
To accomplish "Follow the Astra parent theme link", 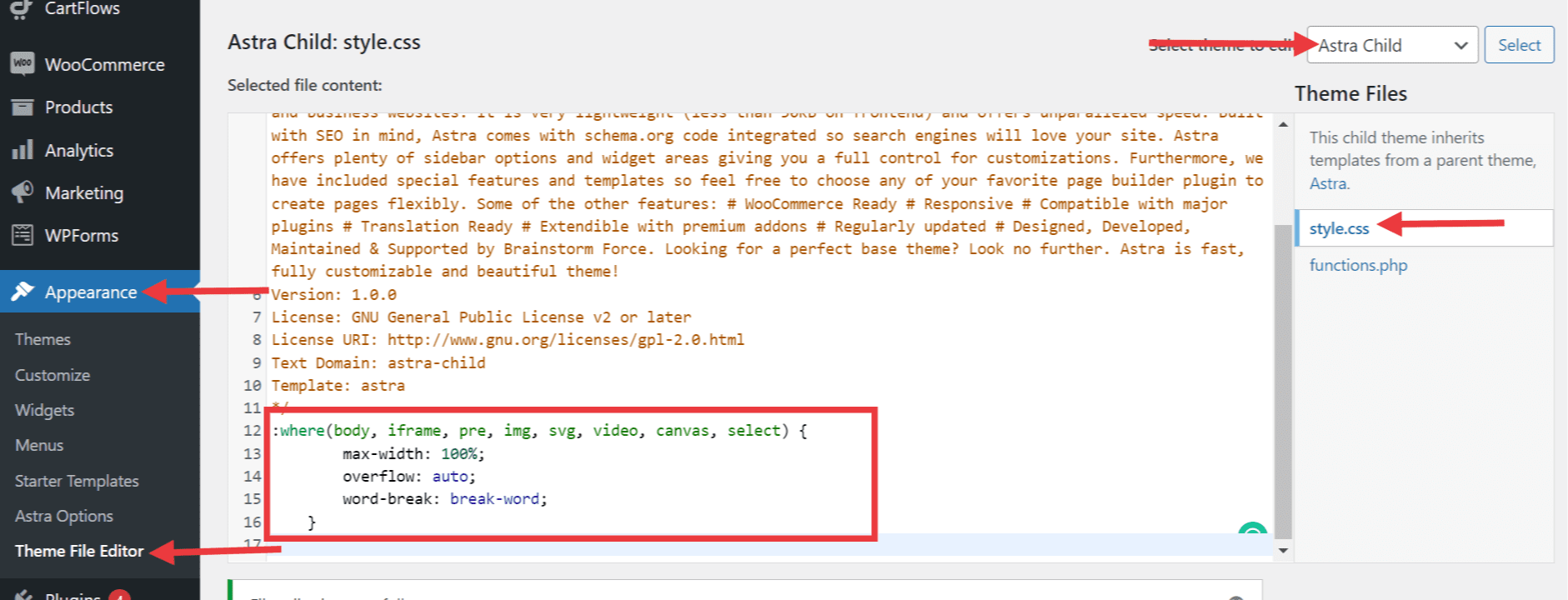I will pos(1328,183).
